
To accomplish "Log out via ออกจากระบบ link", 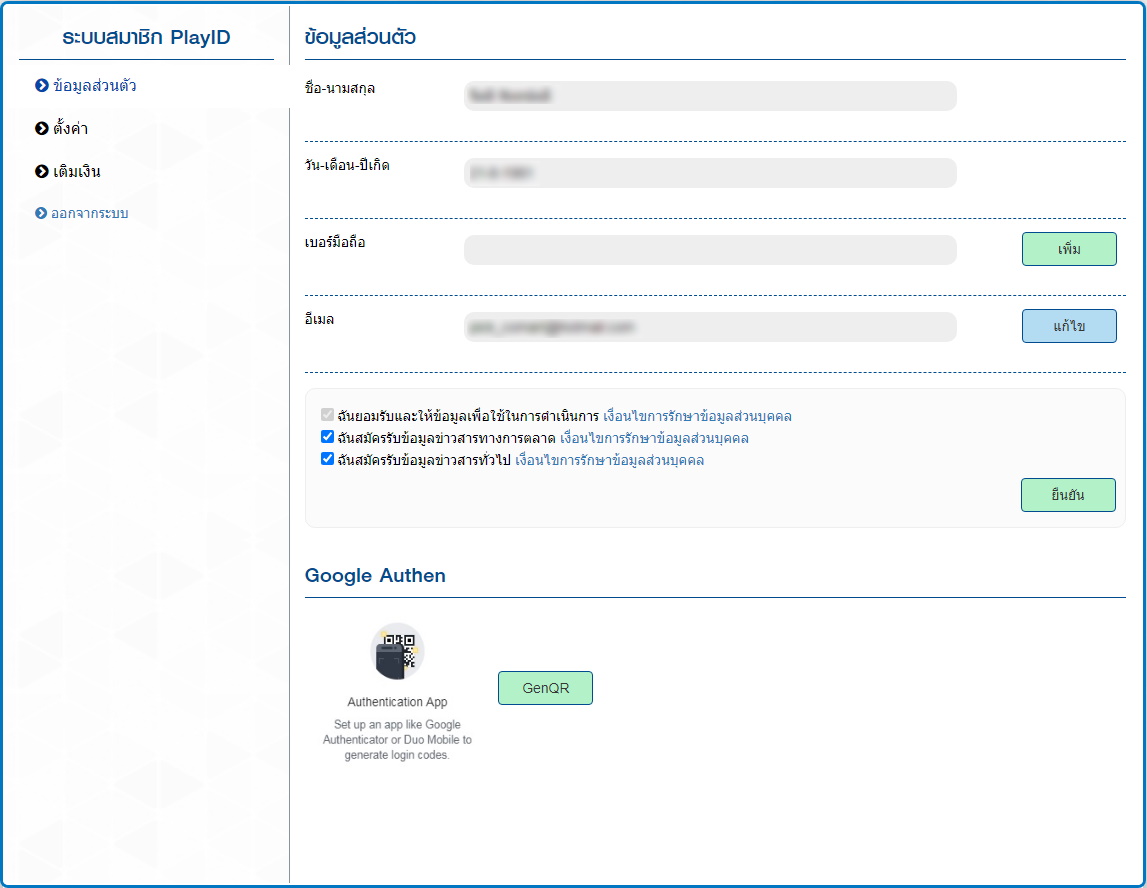I will pyautogui.click(x=91, y=214).
